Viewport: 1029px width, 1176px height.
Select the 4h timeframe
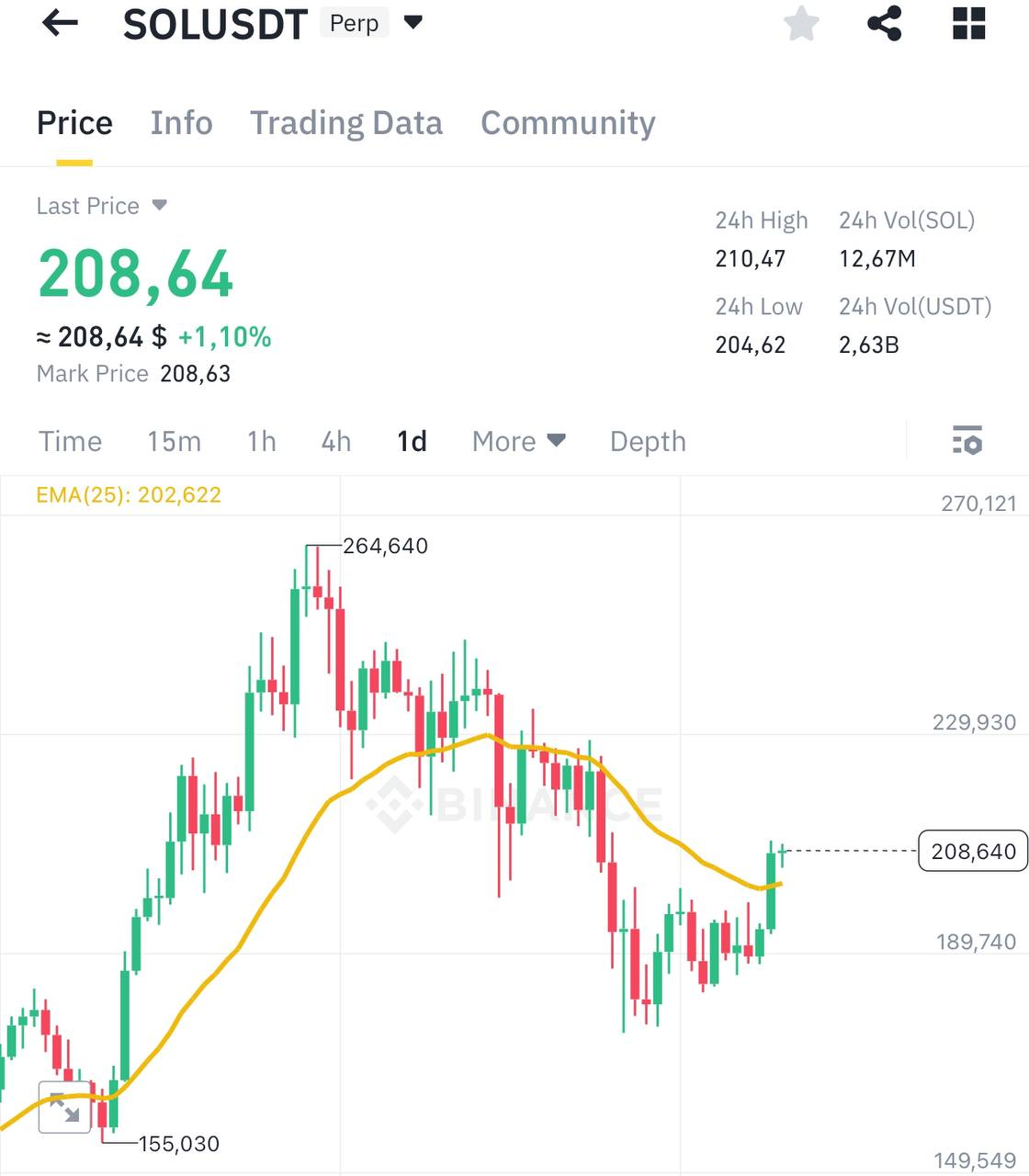[334, 442]
